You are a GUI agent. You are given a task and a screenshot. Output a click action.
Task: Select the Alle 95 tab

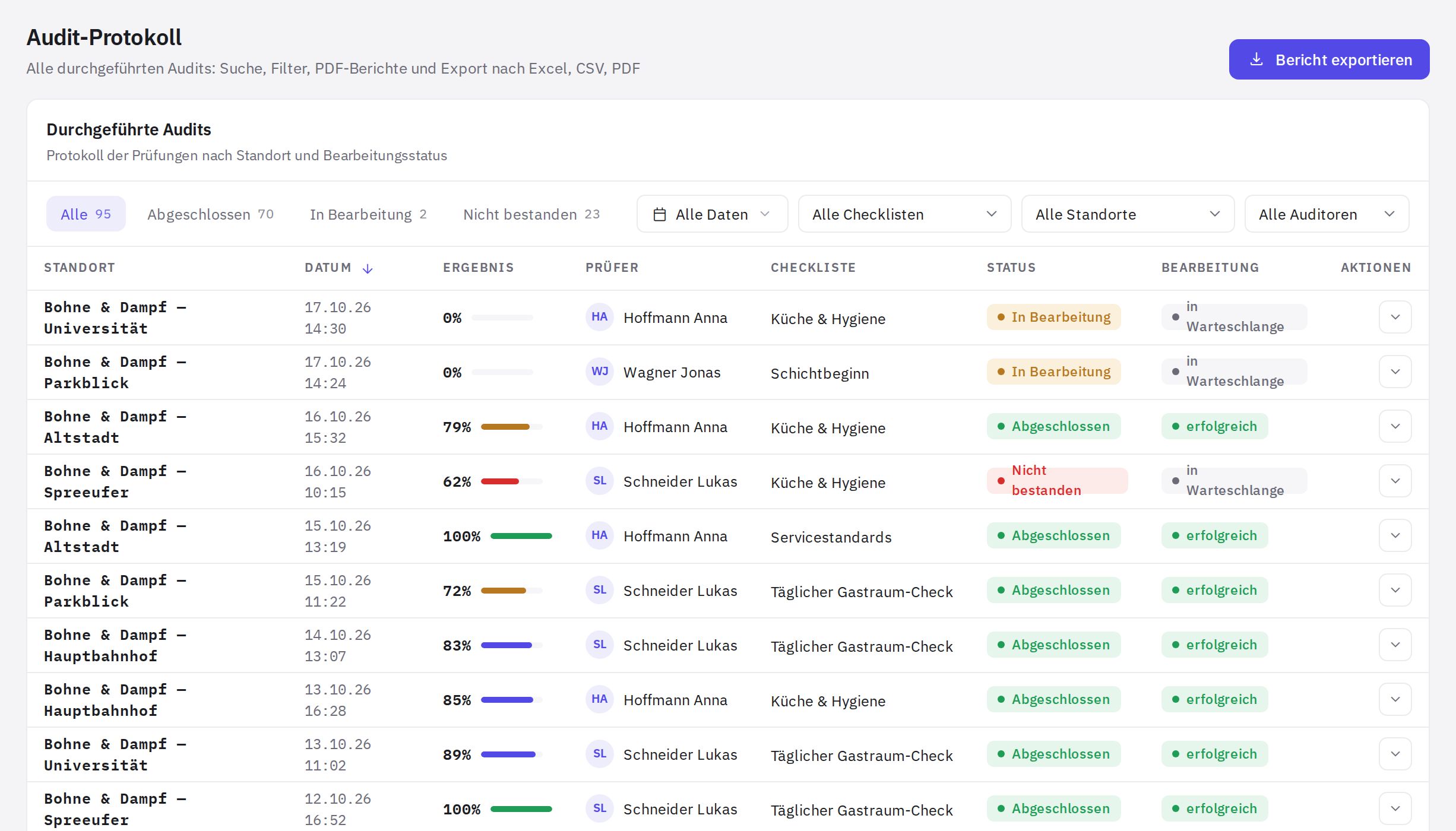click(86, 214)
